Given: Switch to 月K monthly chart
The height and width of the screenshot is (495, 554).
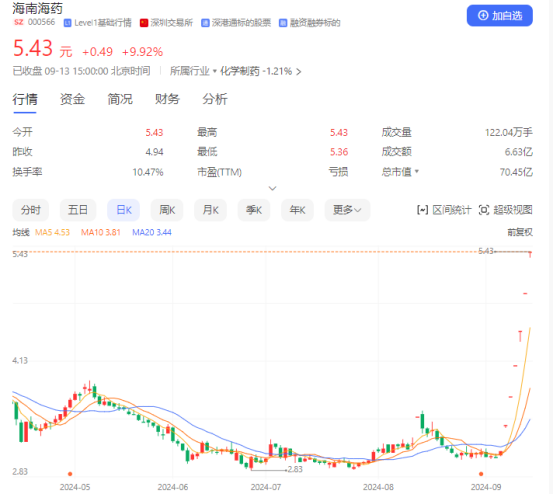Looking at the screenshot, I should (x=211, y=210).
